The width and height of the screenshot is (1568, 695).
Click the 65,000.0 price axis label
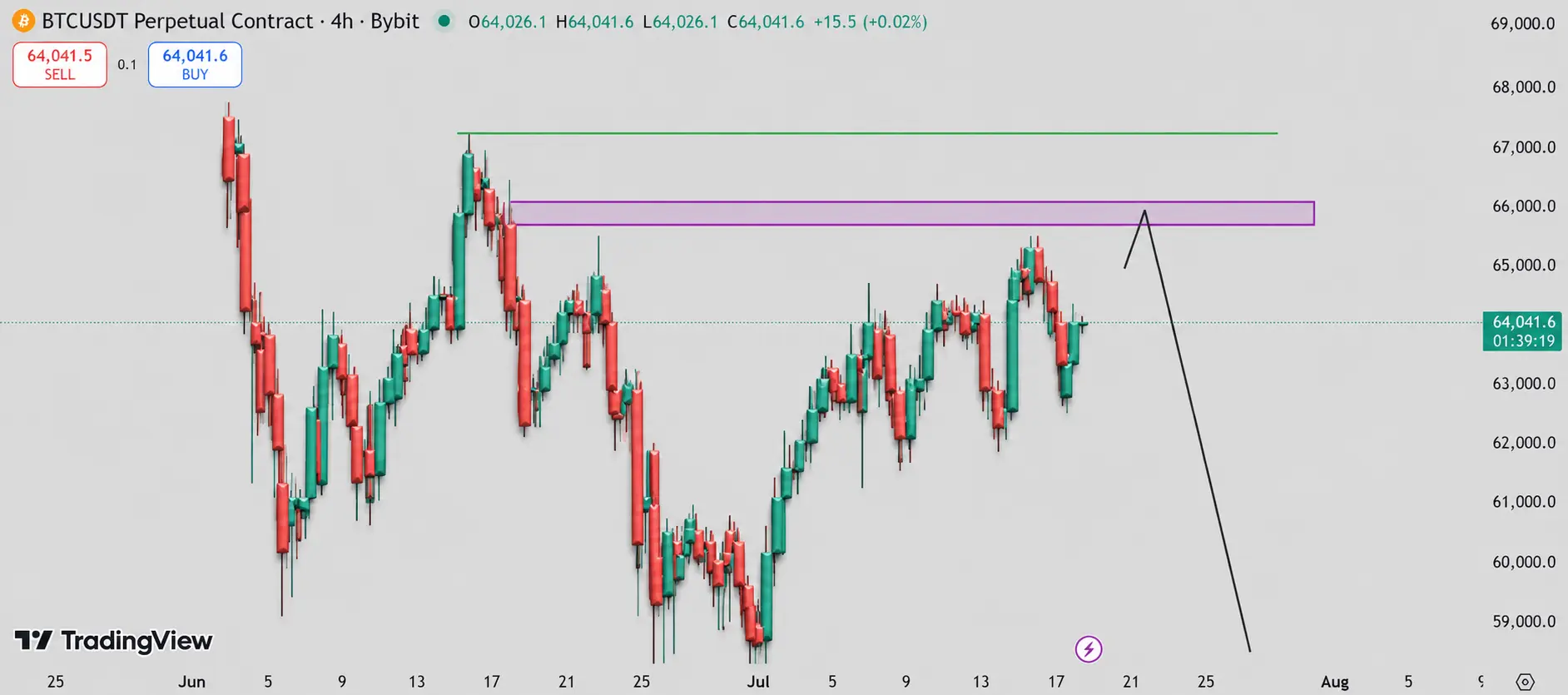click(1523, 266)
